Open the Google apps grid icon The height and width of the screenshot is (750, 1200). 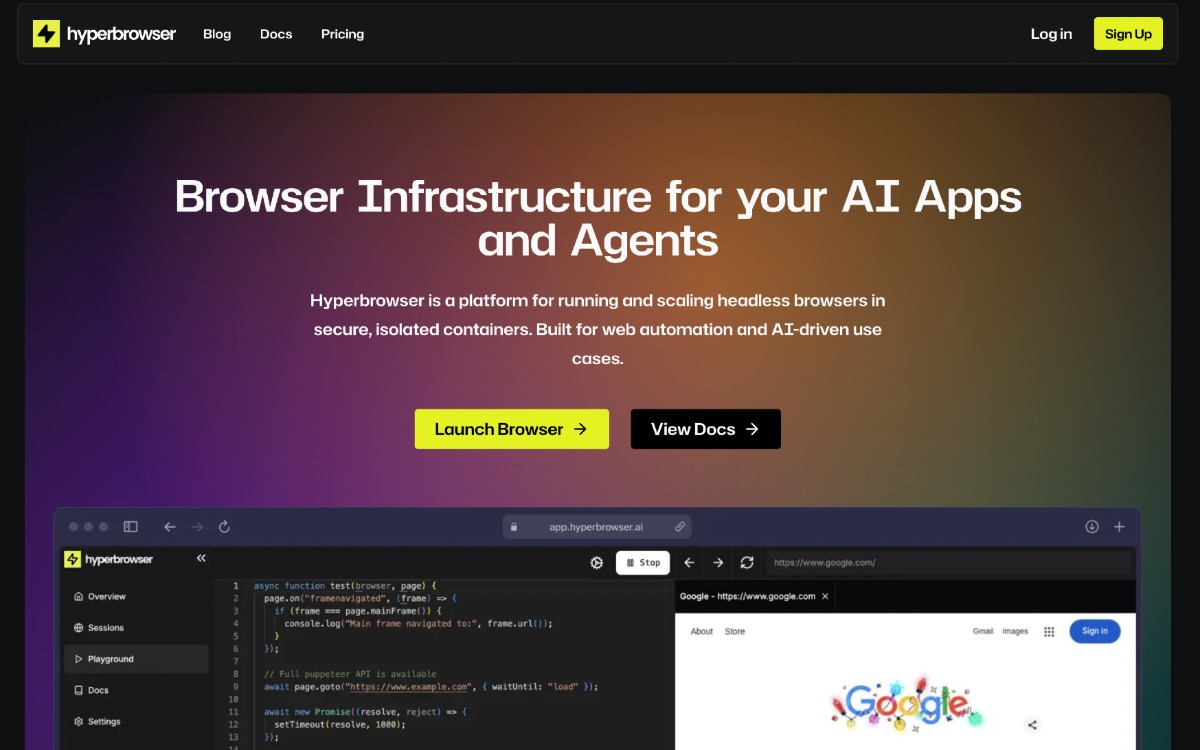1049,631
